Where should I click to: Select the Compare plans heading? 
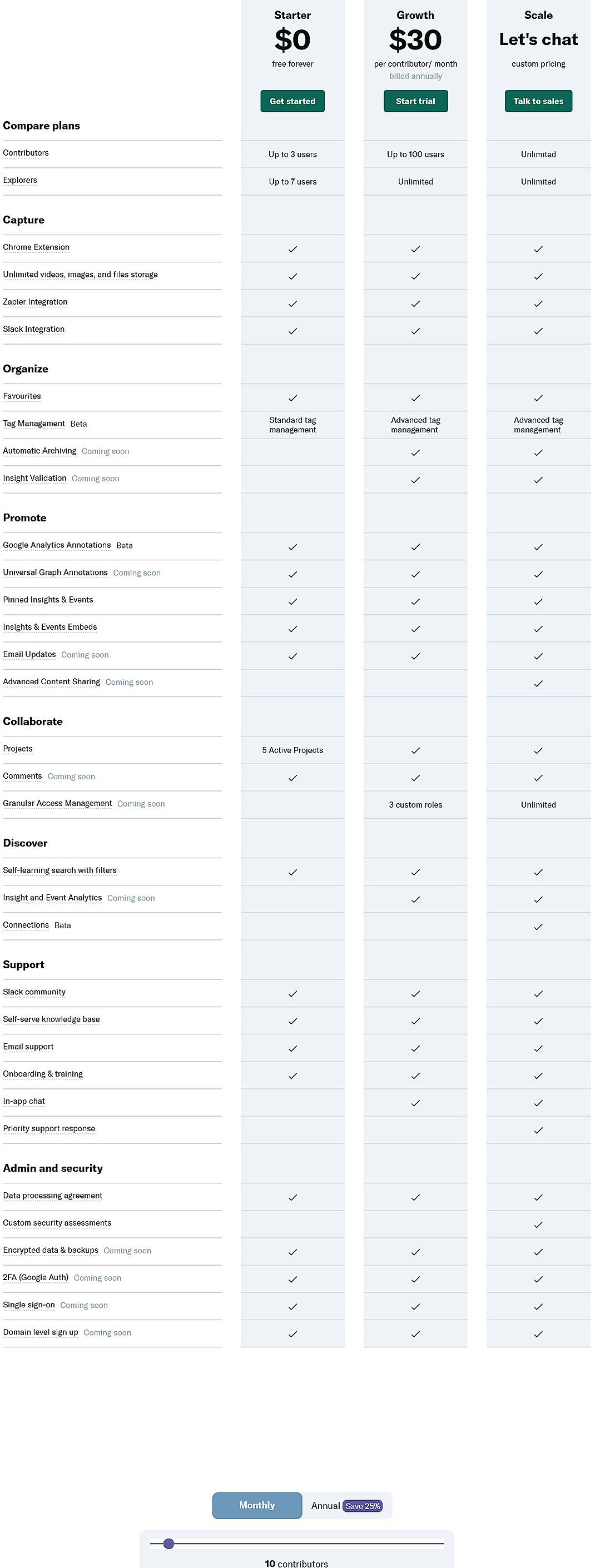tap(42, 126)
